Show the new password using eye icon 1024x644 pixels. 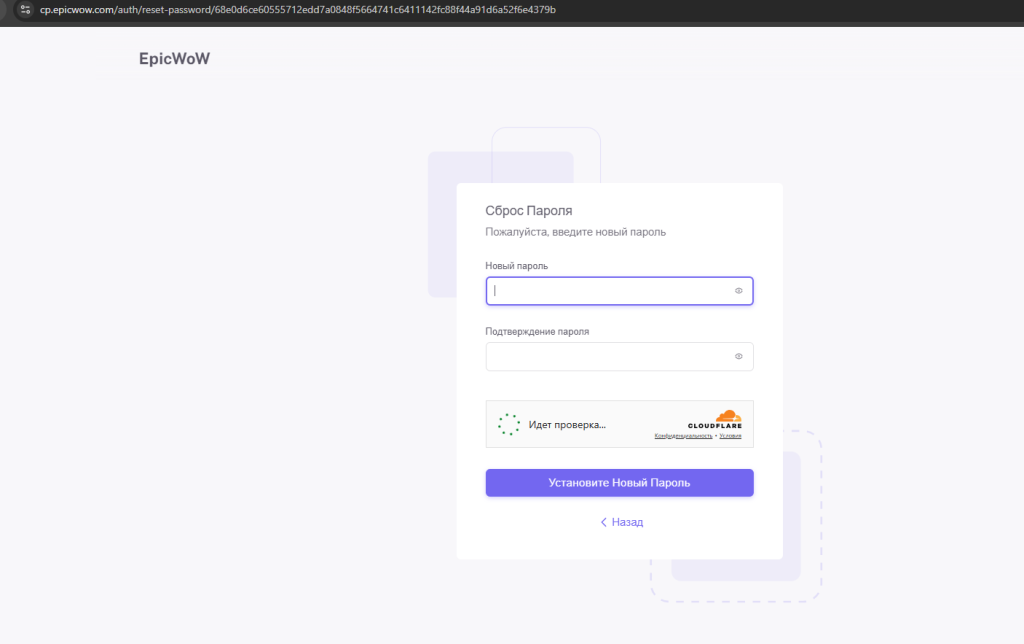739,291
